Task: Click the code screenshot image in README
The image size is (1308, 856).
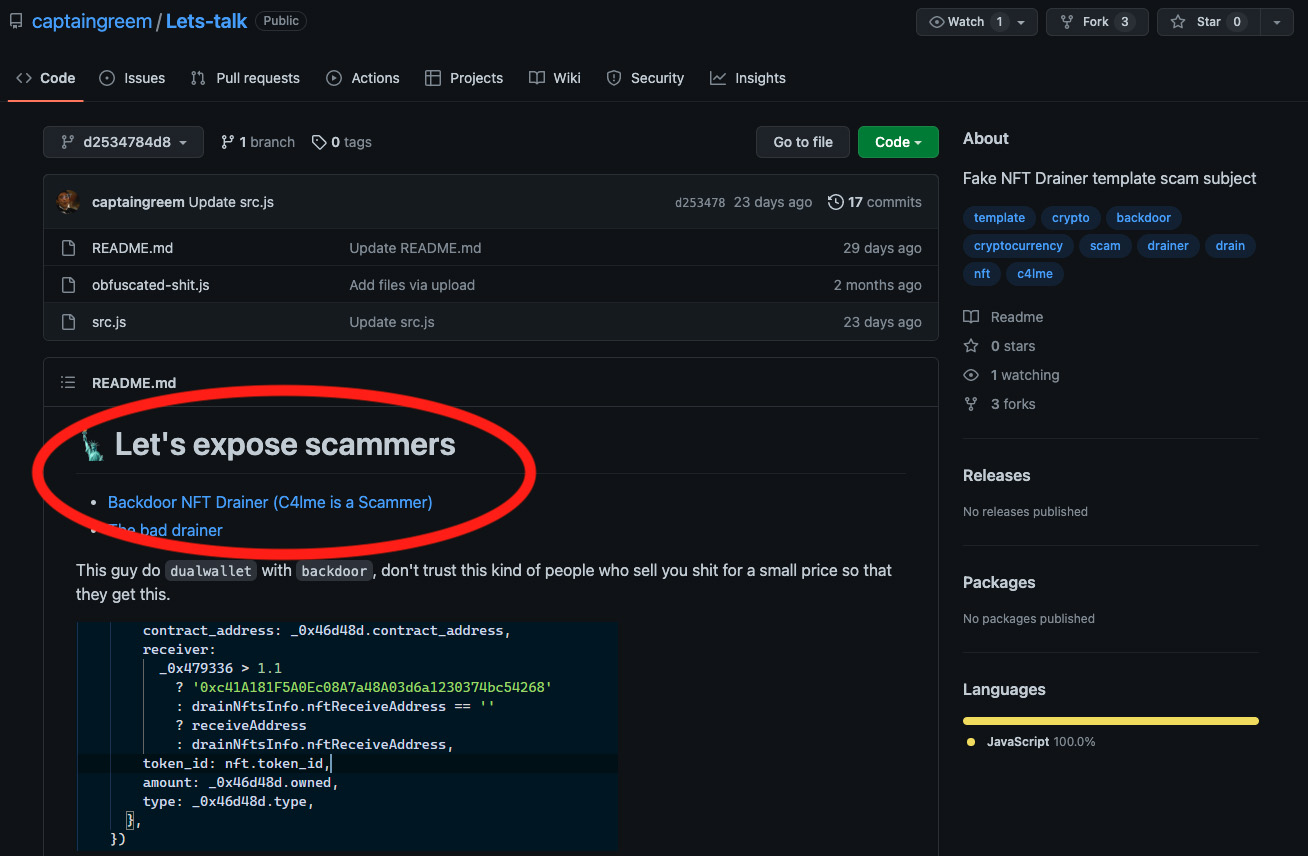Action: pyautogui.click(x=347, y=737)
